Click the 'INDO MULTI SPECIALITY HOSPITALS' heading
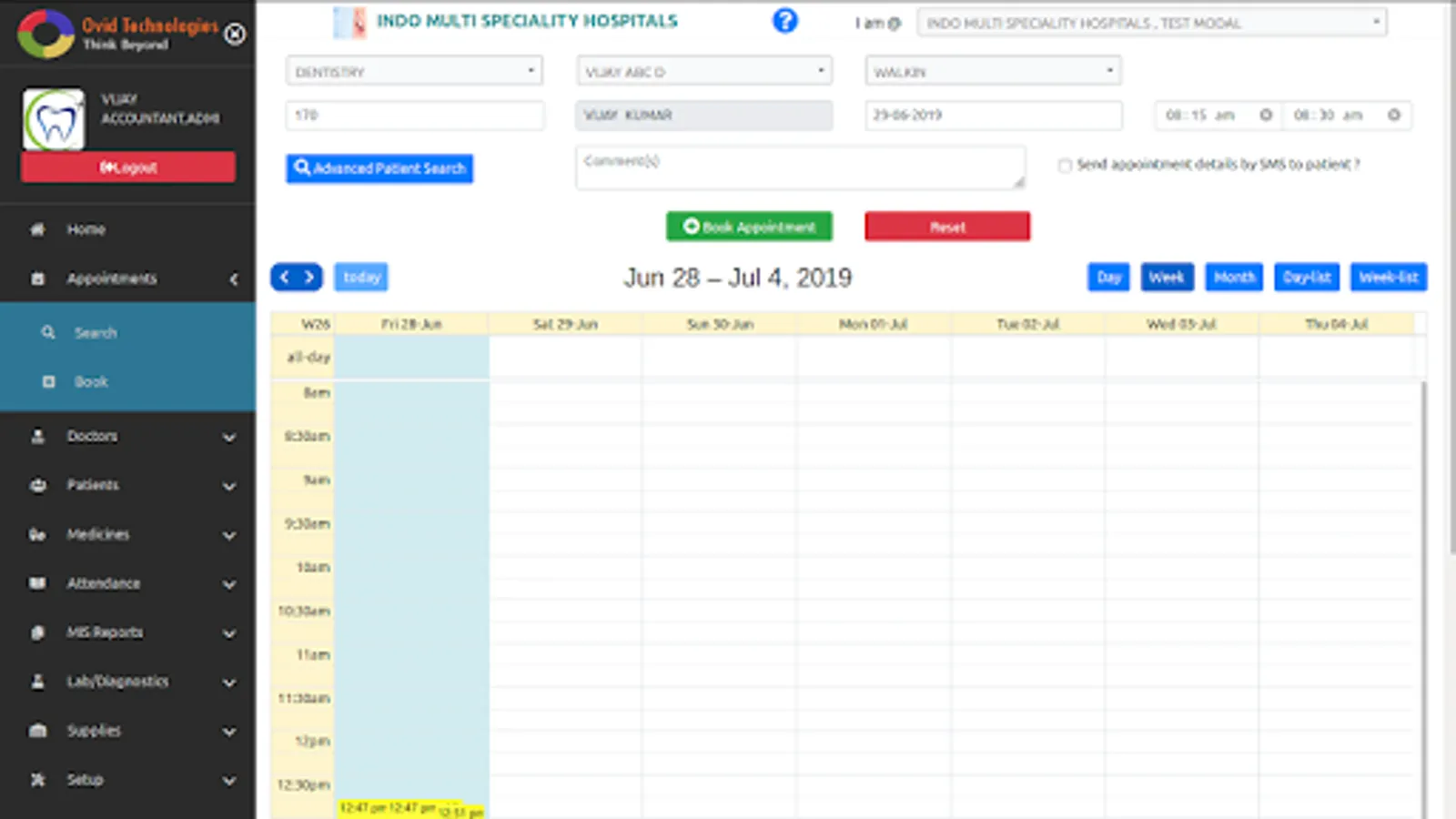Image resolution: width=1456 pixels, height=819 pixels. [527, 21]
